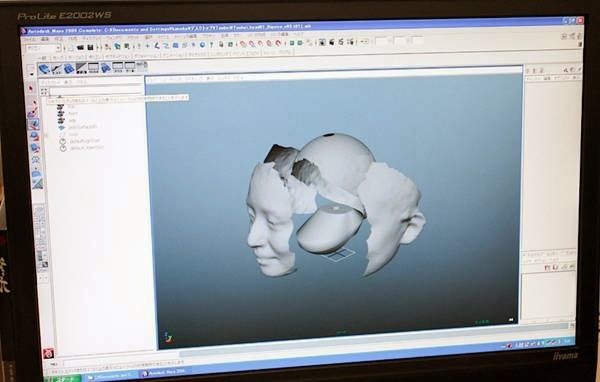
Task: Open the second menu in menu bar
Action: [45, 39]
